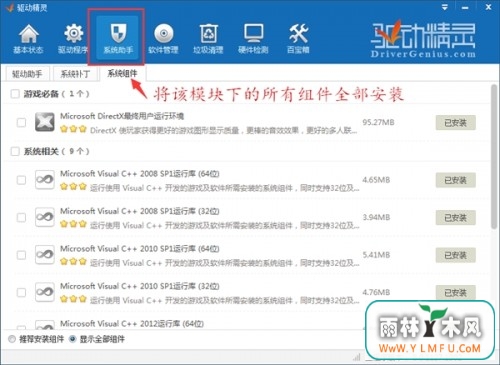Image resolution: width=500 pixels, height=365 pixels.
Task: Tick the Visual C++ 2008 SP1 (64位) checkbox
Action: point(21,180)
